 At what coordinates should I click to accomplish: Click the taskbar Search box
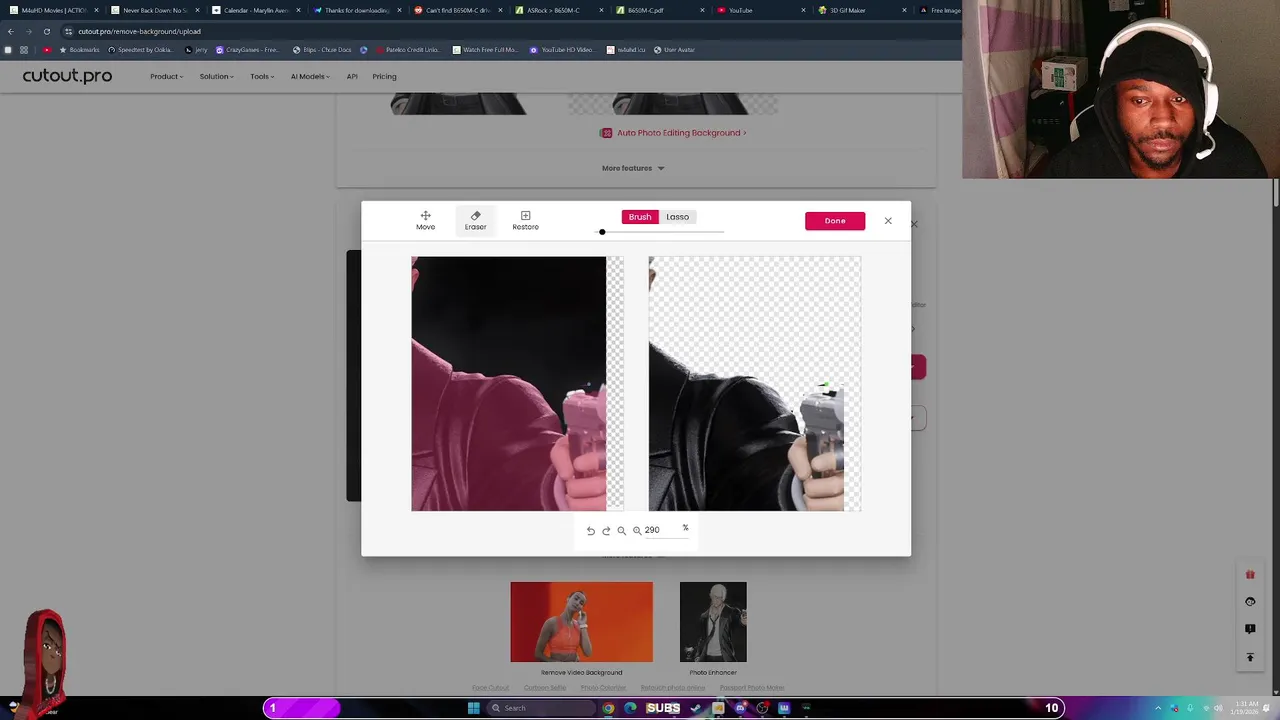tap(539, 708)
